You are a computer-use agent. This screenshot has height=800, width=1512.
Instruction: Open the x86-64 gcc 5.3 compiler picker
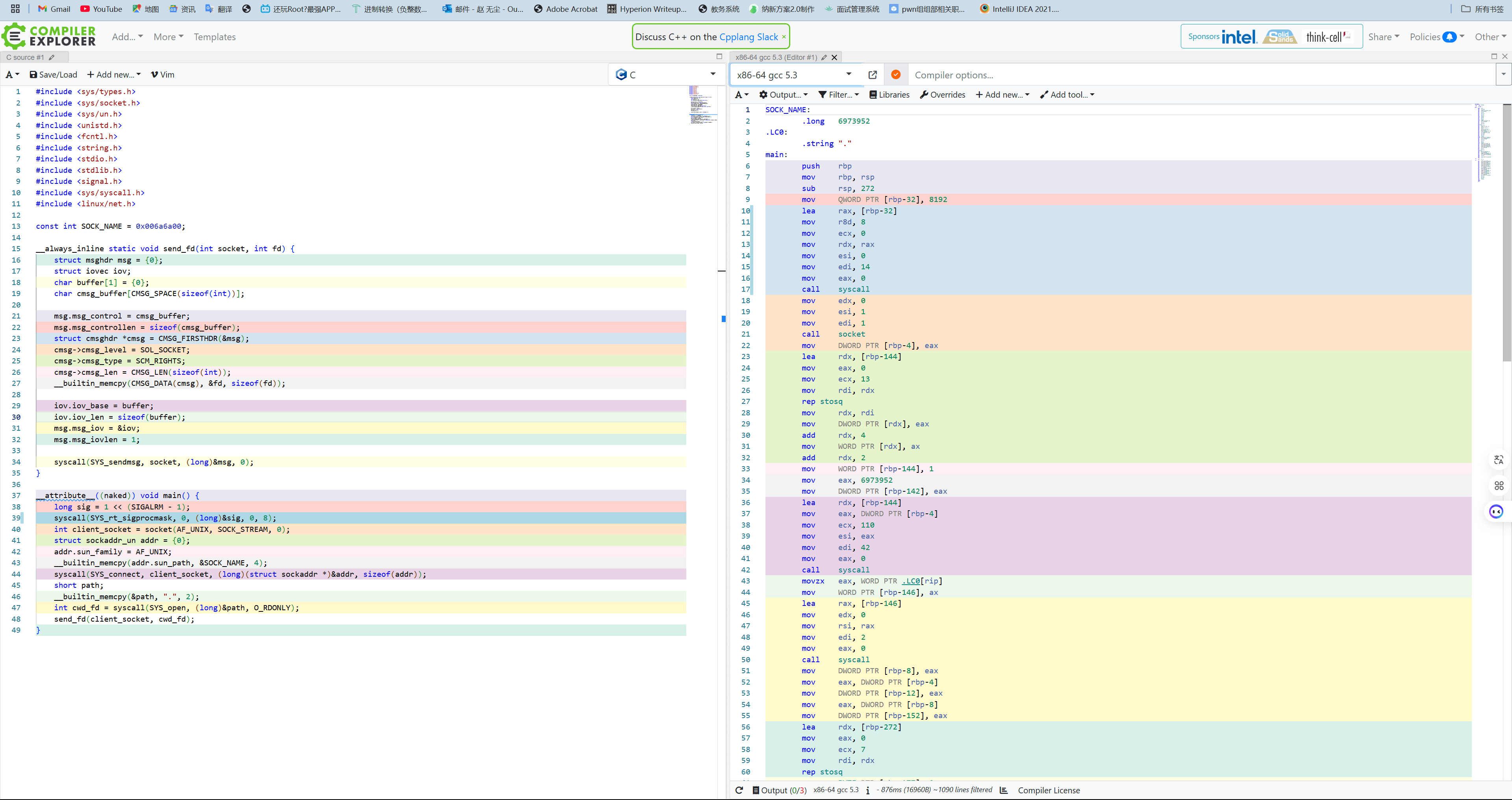pos(795,74)
